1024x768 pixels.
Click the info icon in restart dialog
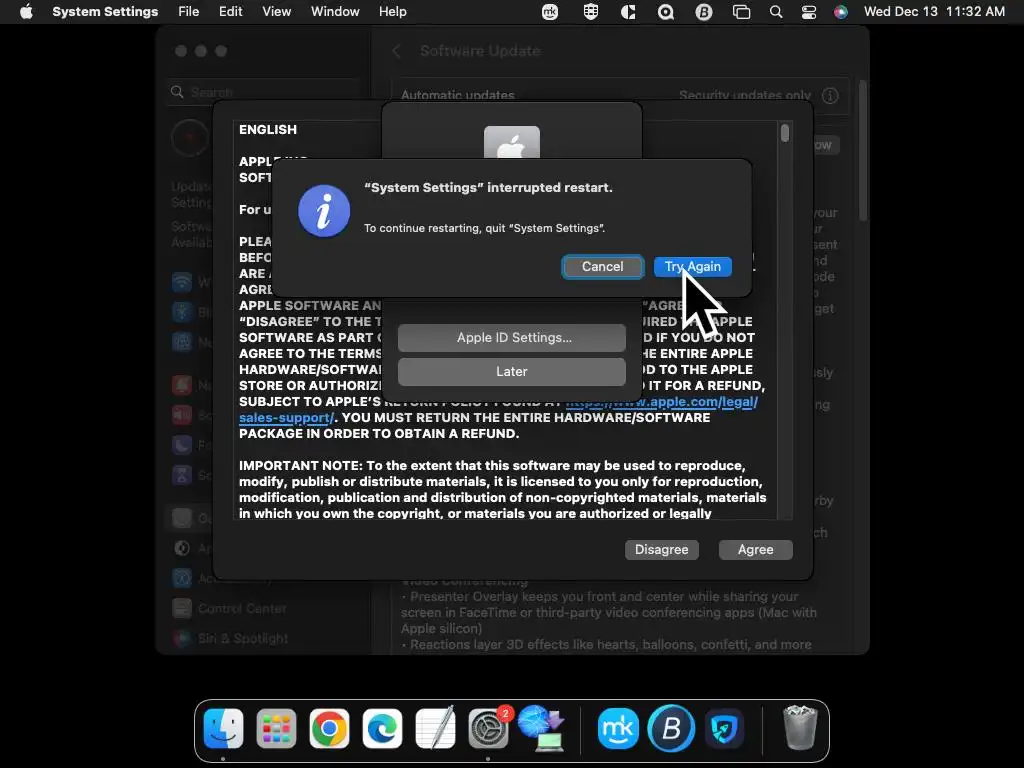[x=324, y=211]
